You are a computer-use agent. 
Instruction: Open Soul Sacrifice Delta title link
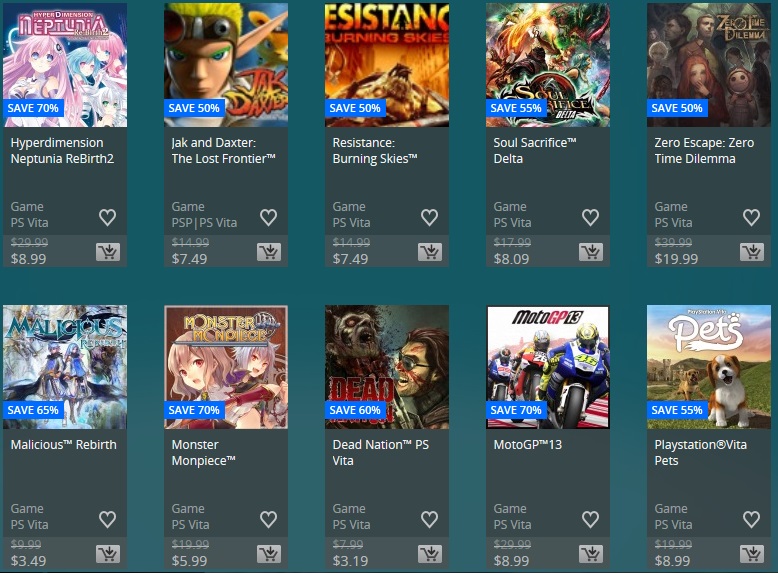coord(534,150)
